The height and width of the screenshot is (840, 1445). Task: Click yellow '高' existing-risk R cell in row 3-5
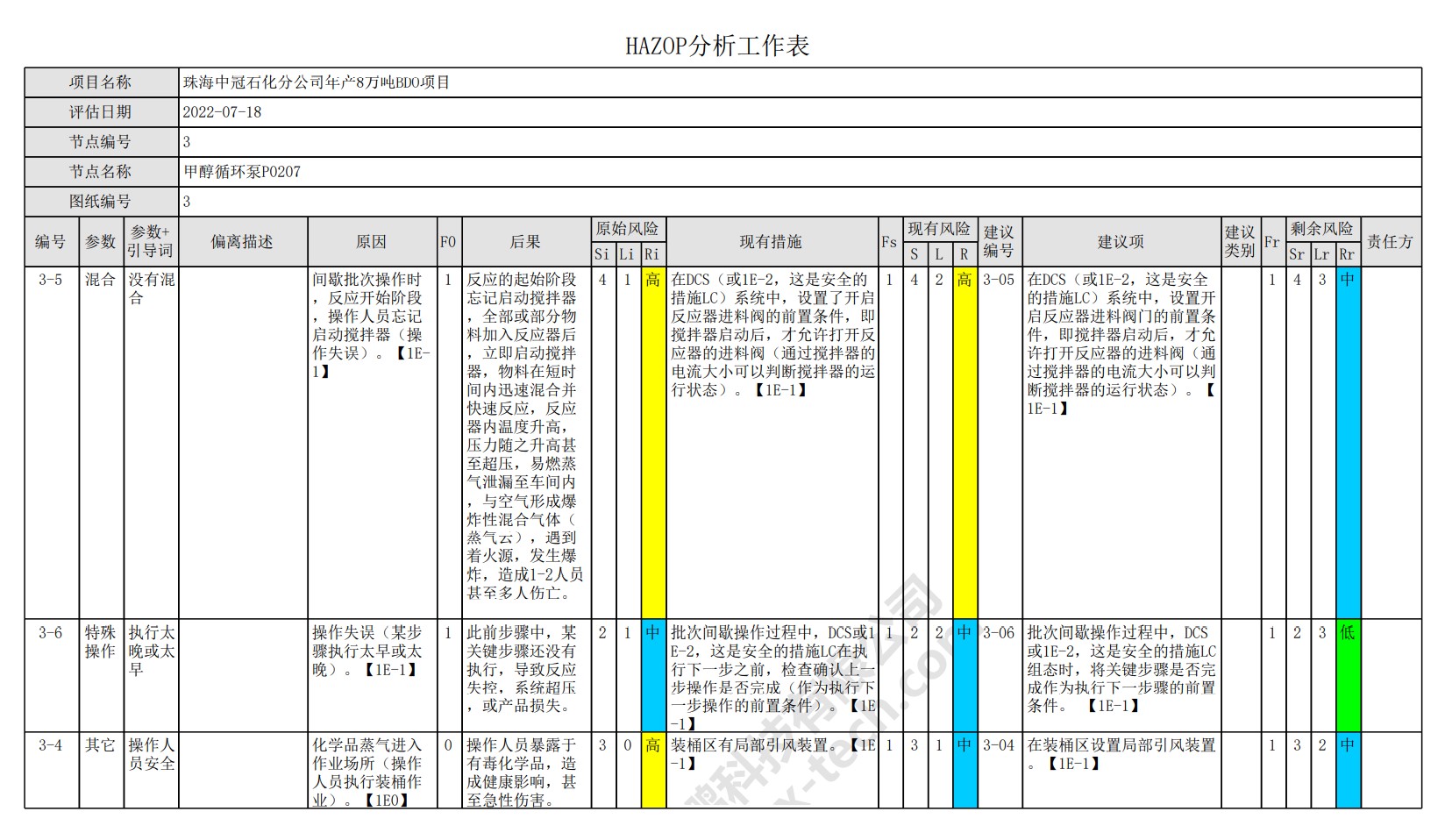965,443
